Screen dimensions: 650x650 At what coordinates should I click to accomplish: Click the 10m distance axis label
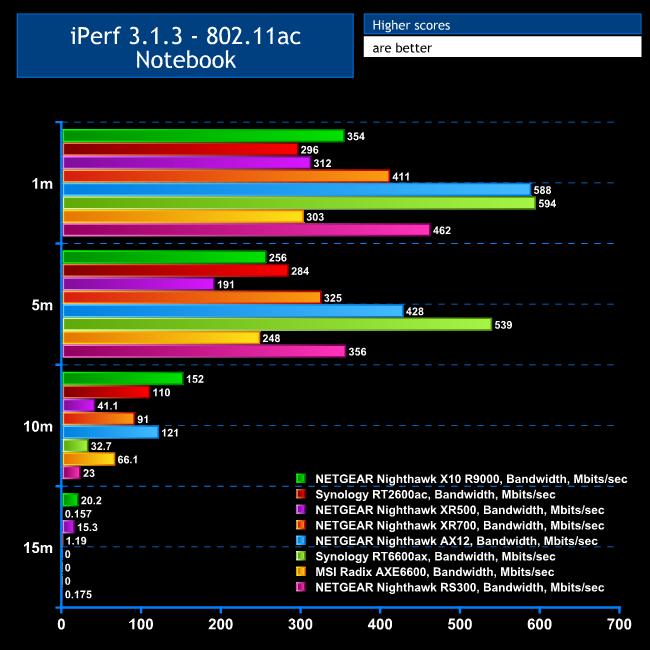(x=38, y=426)
